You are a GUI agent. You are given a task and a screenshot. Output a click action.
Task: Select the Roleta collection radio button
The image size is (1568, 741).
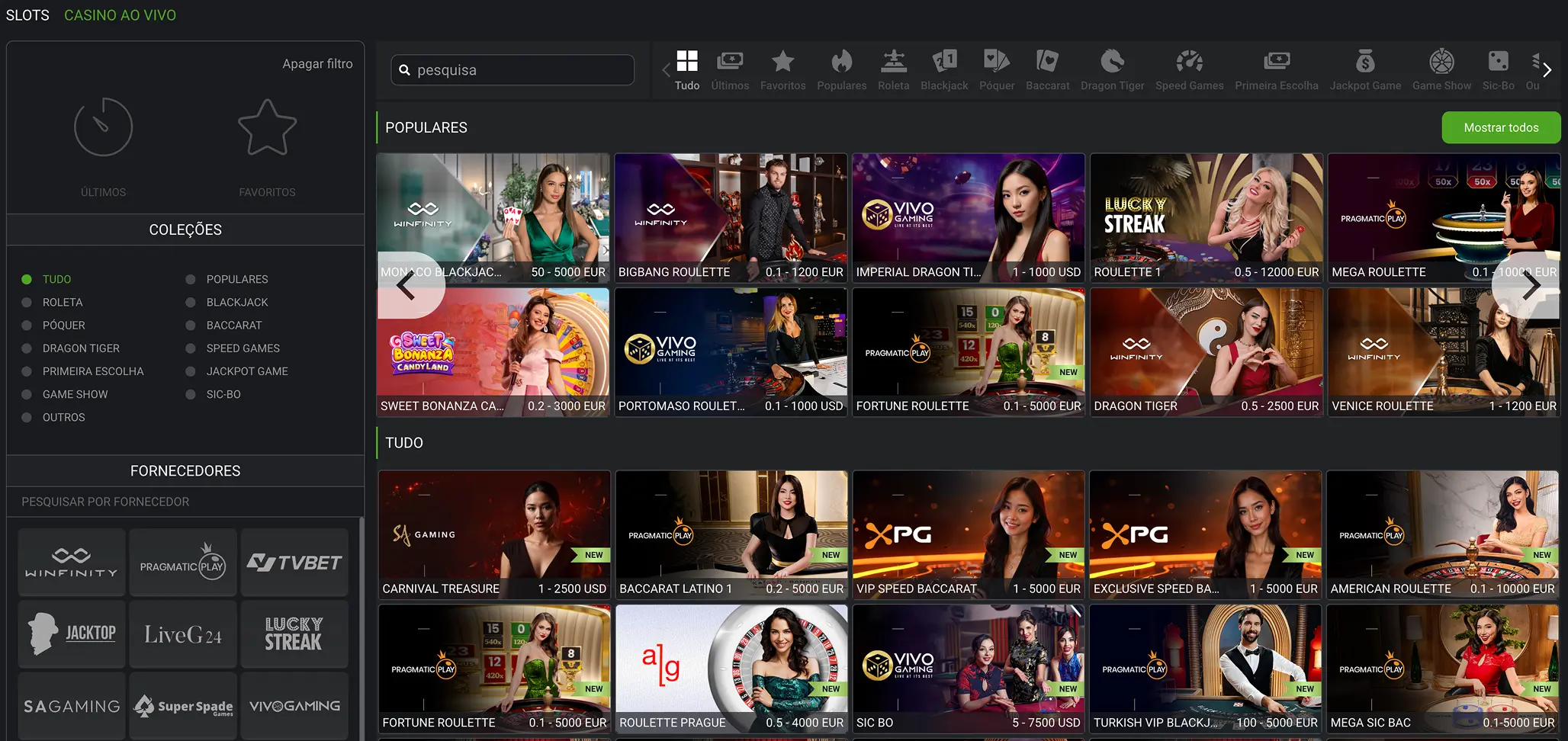click(27, 303)
